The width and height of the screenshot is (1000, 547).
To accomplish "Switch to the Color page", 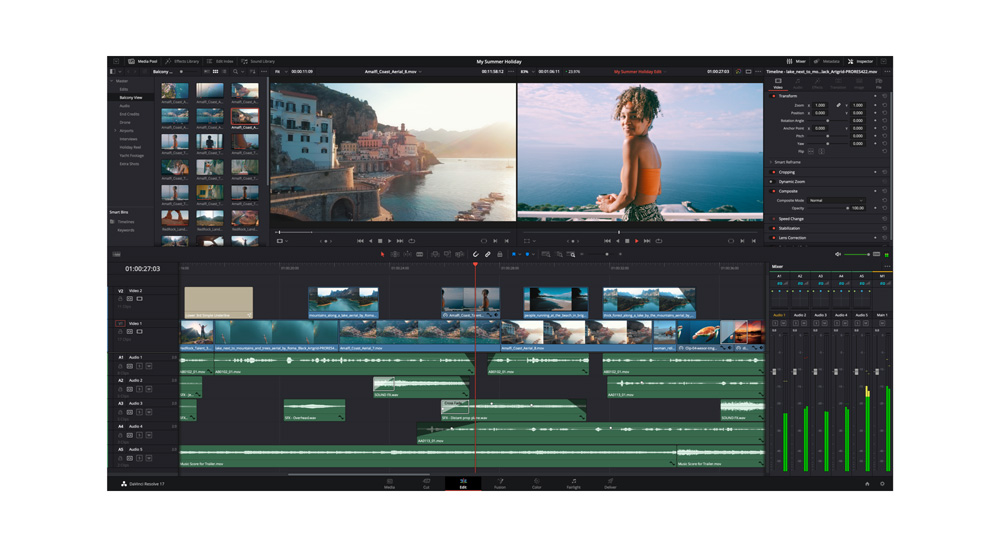I will [536, 483].
